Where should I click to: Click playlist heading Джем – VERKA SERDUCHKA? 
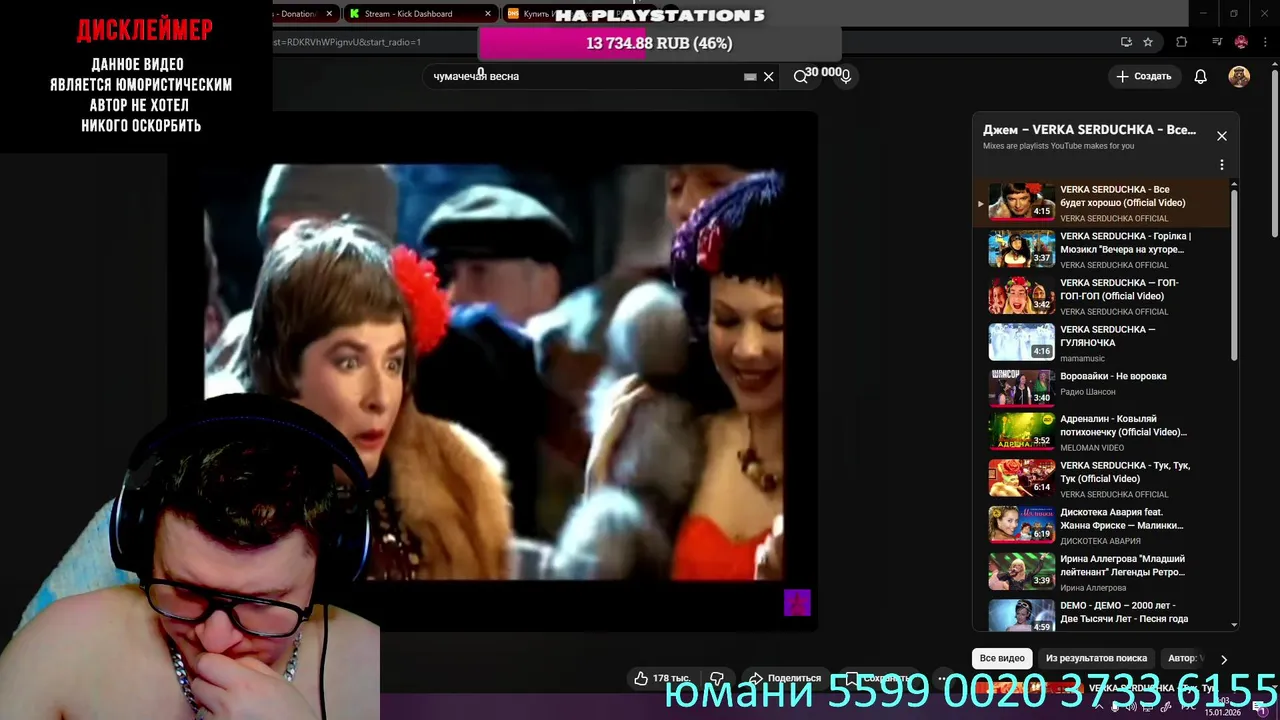1089,130
